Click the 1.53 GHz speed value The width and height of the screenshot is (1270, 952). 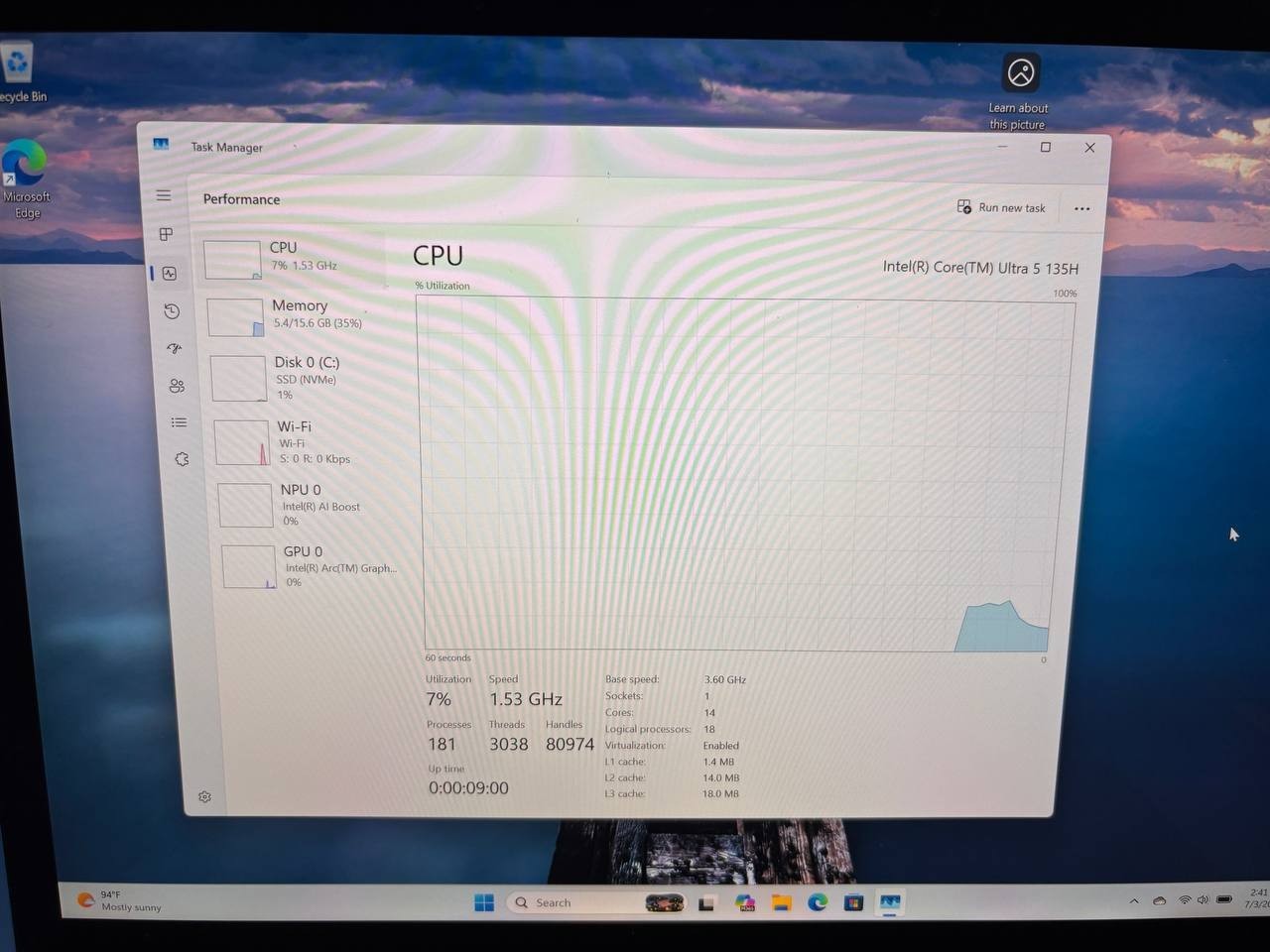click(526, 699)
